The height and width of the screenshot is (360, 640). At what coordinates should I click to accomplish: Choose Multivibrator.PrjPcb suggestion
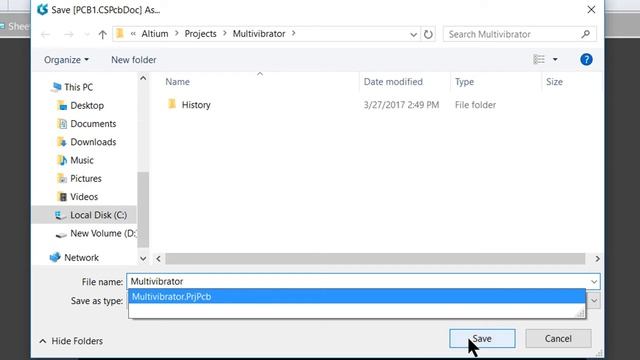click(x=357, y=297)
